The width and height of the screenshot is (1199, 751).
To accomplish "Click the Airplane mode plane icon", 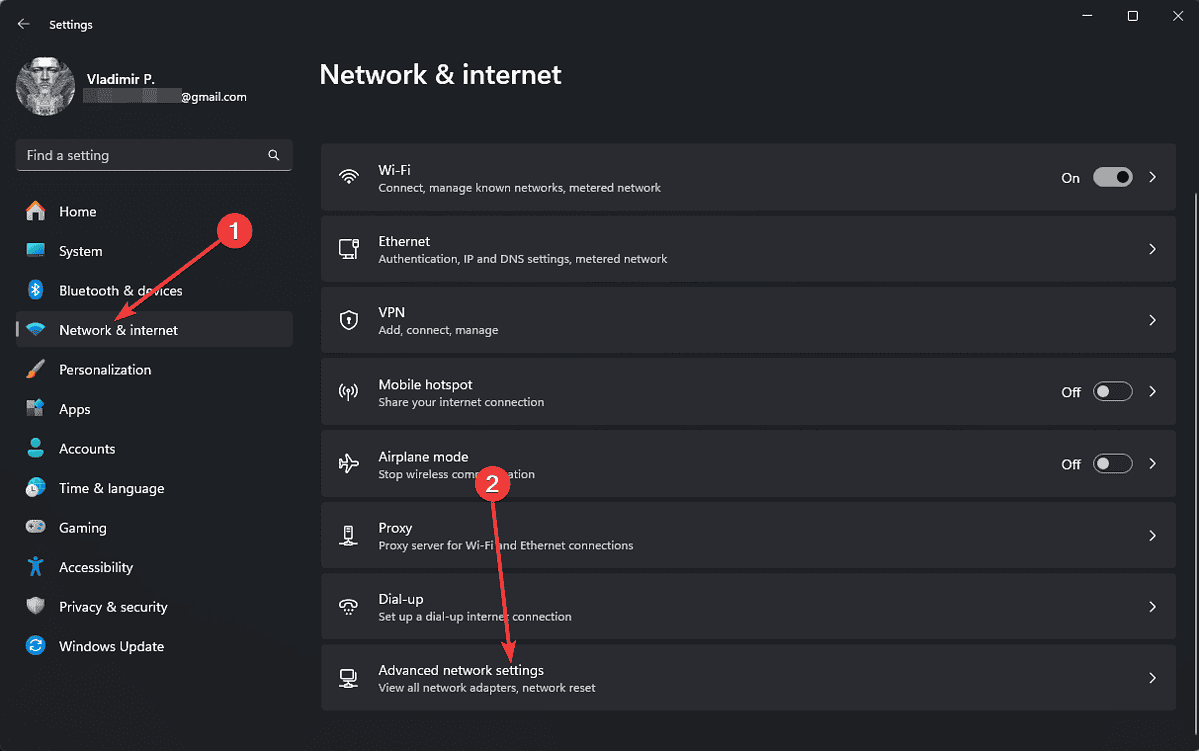I will [349, 463].
